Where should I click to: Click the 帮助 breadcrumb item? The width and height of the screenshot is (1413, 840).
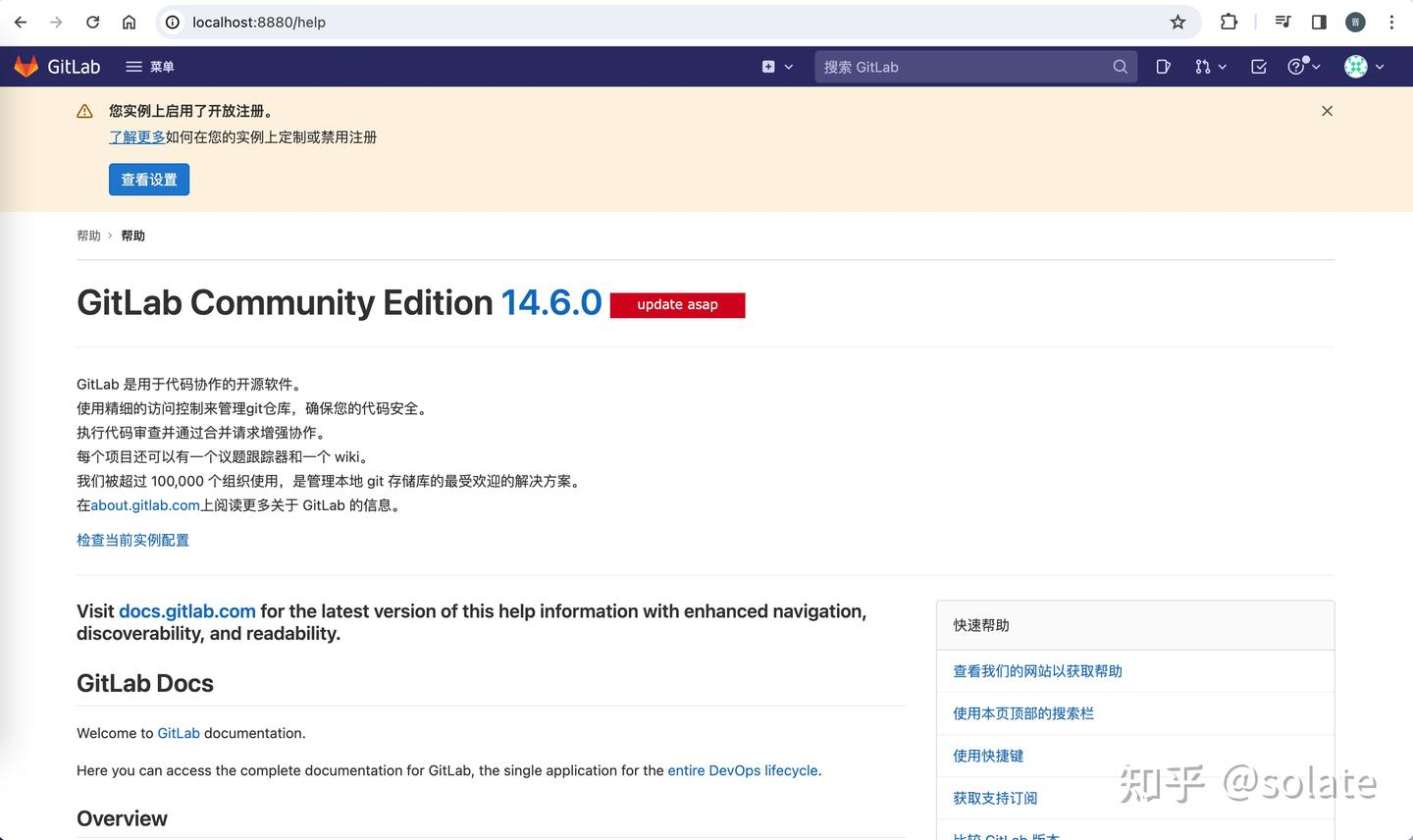point(88,236)
